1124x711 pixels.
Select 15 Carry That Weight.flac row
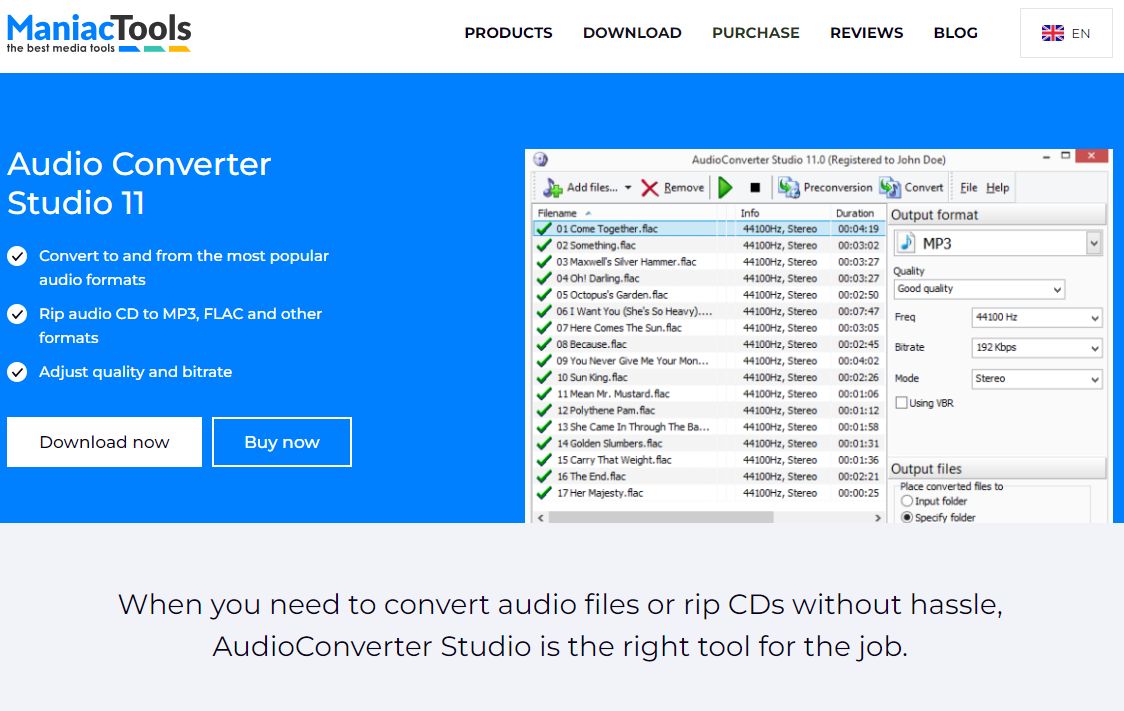coord(709,459)
